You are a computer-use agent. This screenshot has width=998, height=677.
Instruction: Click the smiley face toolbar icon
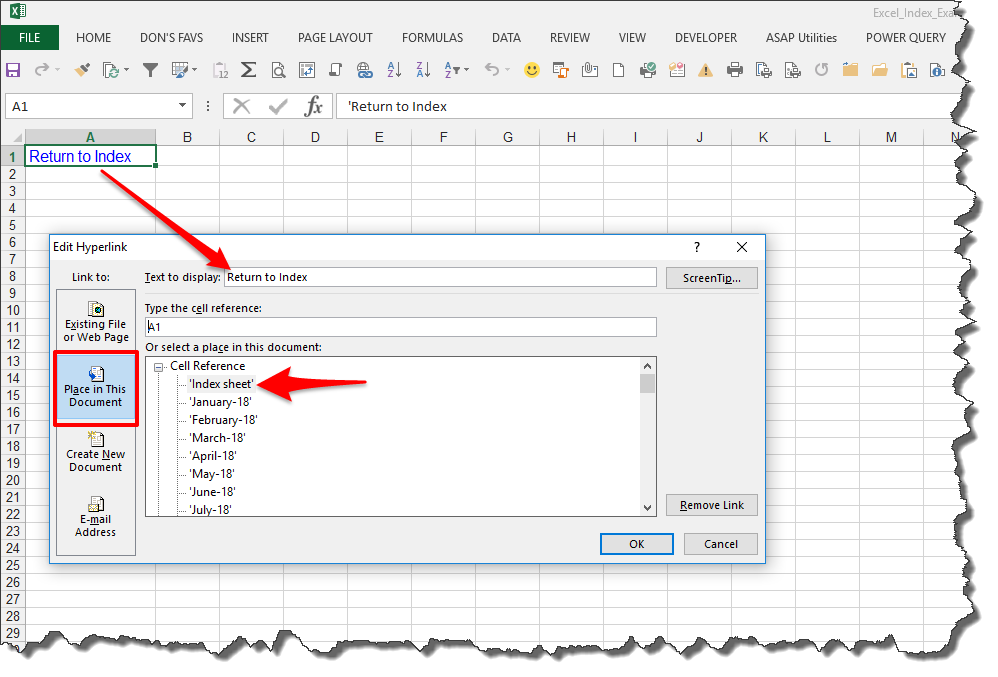coord(532,70)
